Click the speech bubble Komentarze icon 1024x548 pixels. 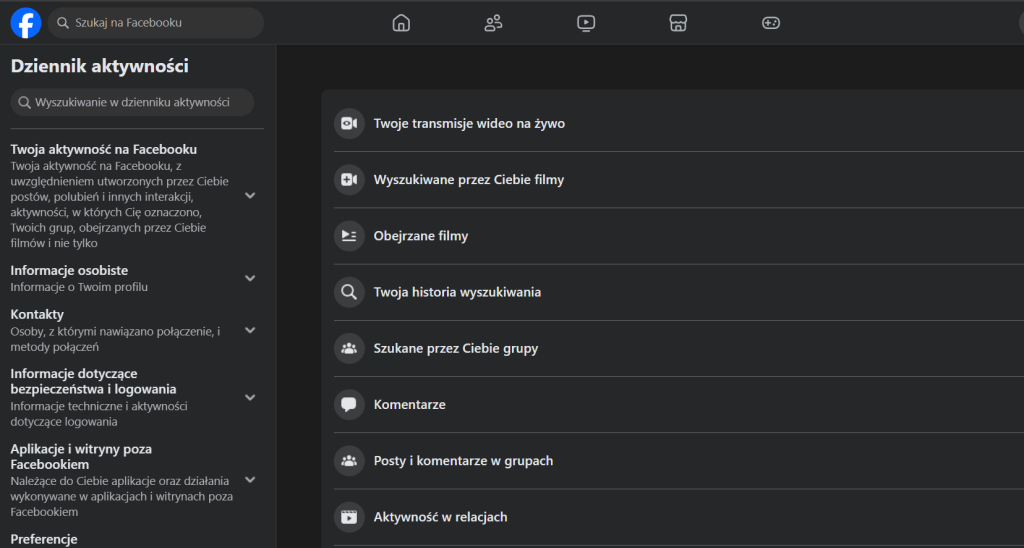[349, 404]
